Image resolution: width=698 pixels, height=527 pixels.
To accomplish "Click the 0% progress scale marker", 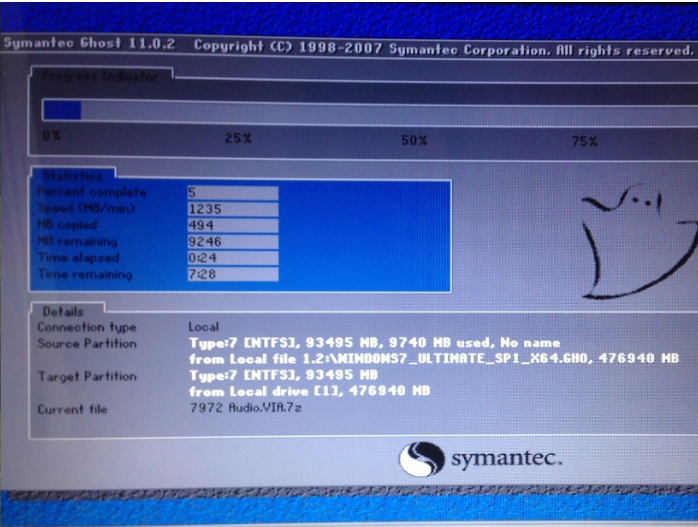I will point(51,135).
